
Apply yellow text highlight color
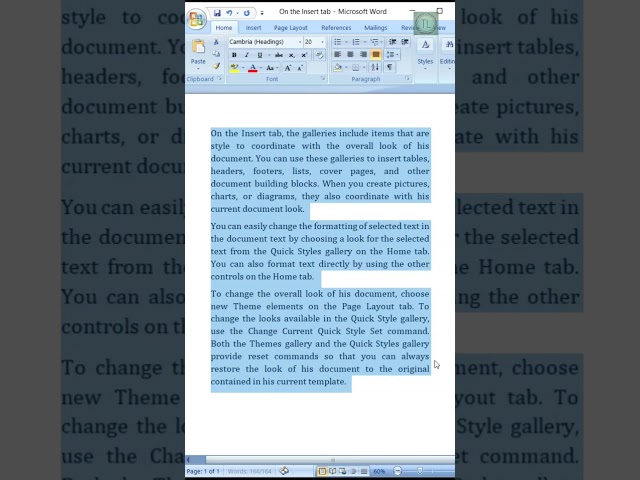pos(234,68)
